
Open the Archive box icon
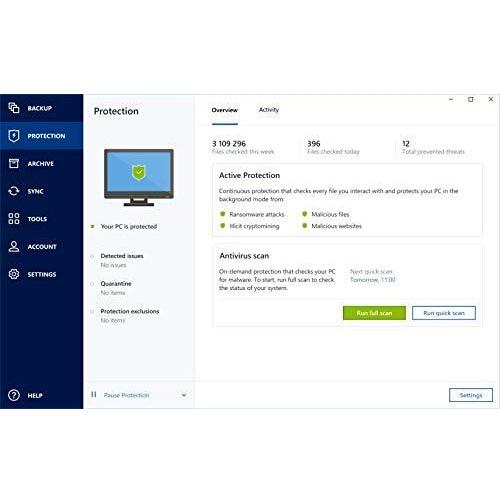(x=14, y=163)
